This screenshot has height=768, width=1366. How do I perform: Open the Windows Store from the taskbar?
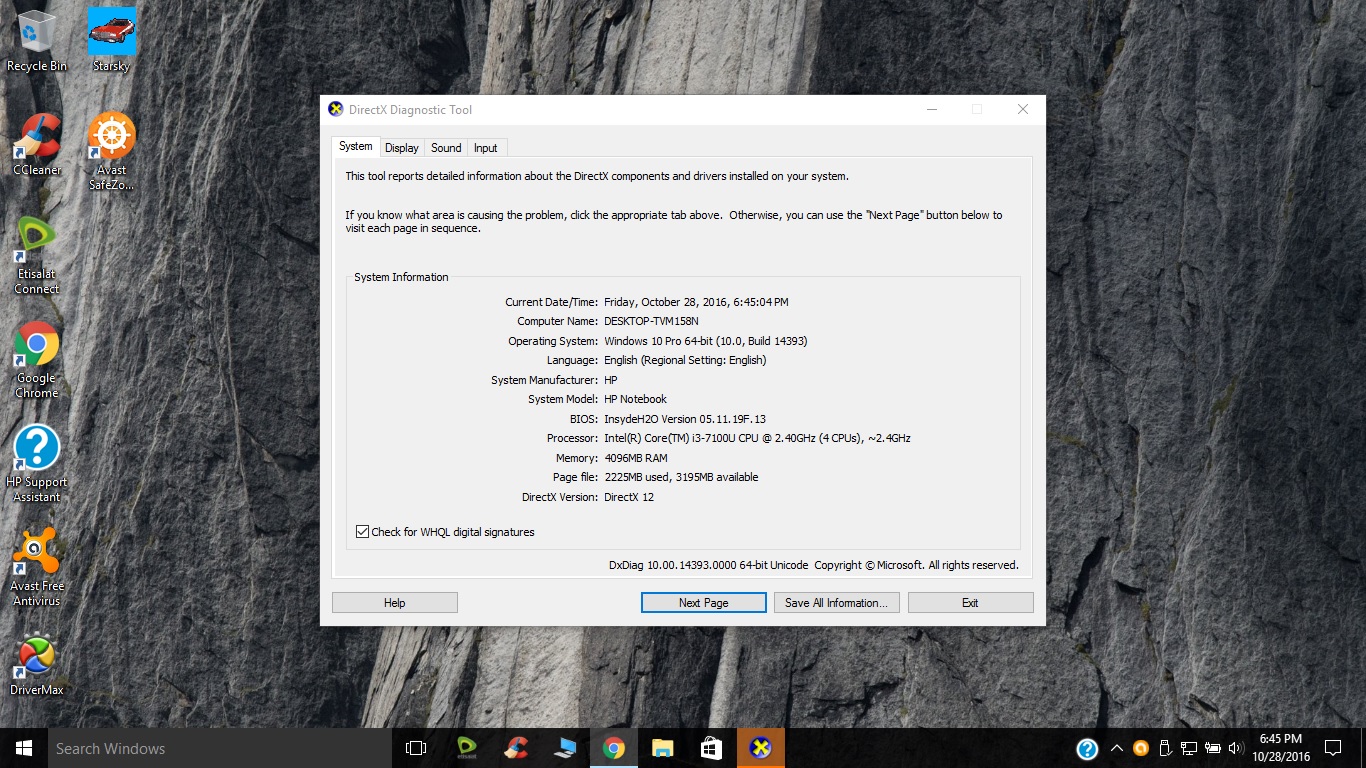711,748
